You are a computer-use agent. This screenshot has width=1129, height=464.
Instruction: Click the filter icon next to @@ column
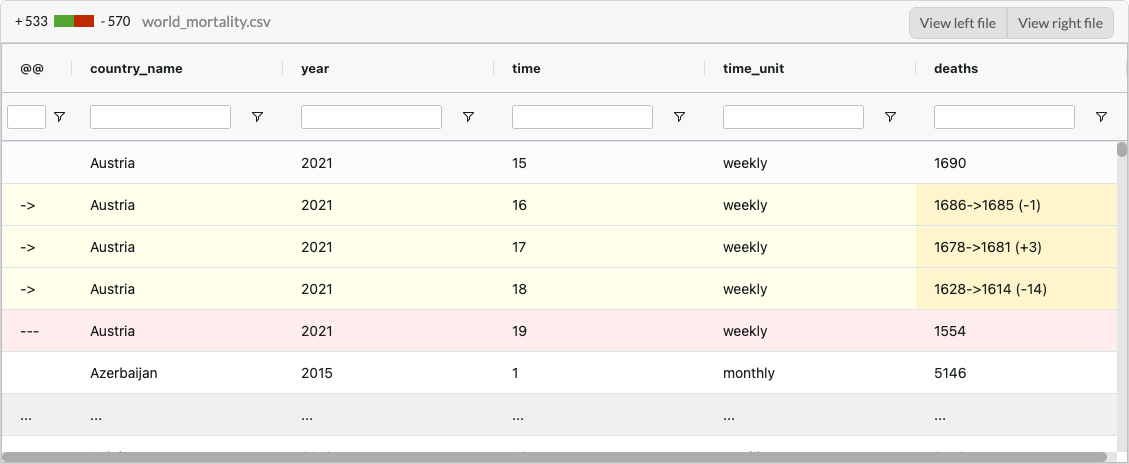pos(59,118)
